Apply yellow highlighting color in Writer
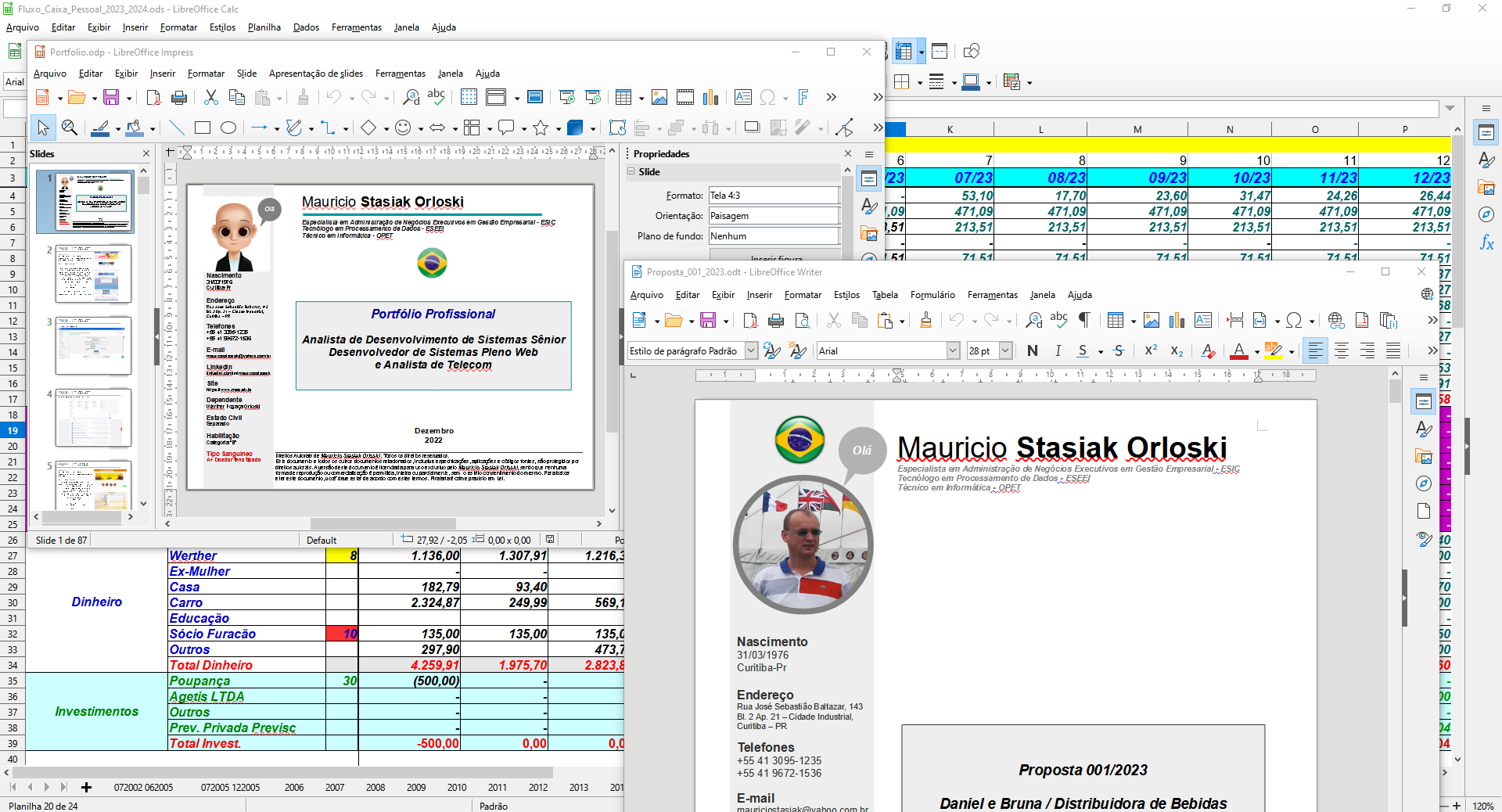 [1273, 351]
